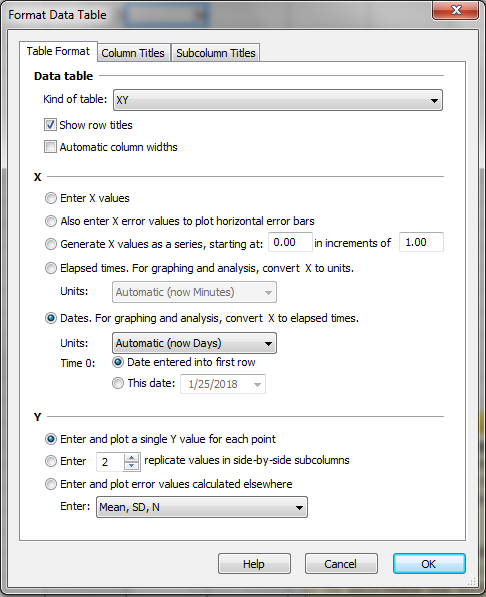Switch to Column Titles tab
The width and height of the screenshot is (486, 597).
(133, 53)
